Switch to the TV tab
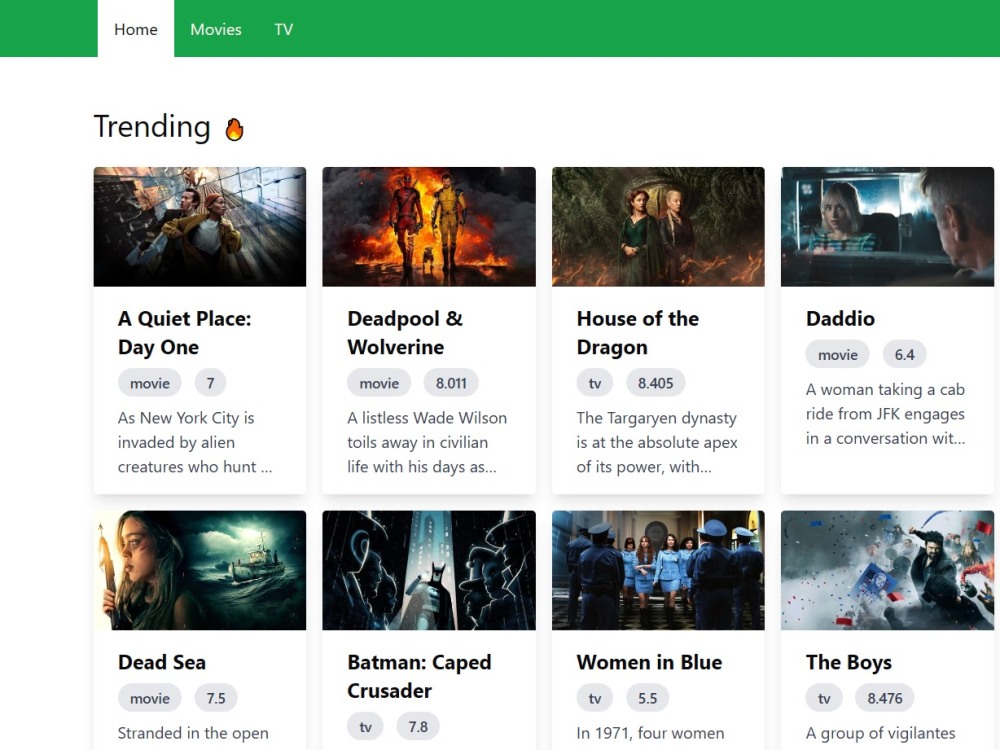This screenshot has height=750, width=1000. pos(284,29)
